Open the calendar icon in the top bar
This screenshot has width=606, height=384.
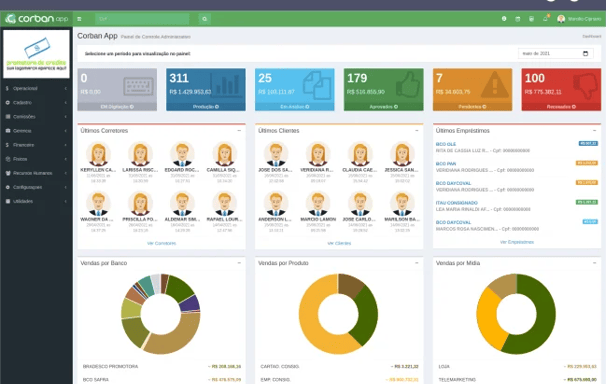point(517,19)
